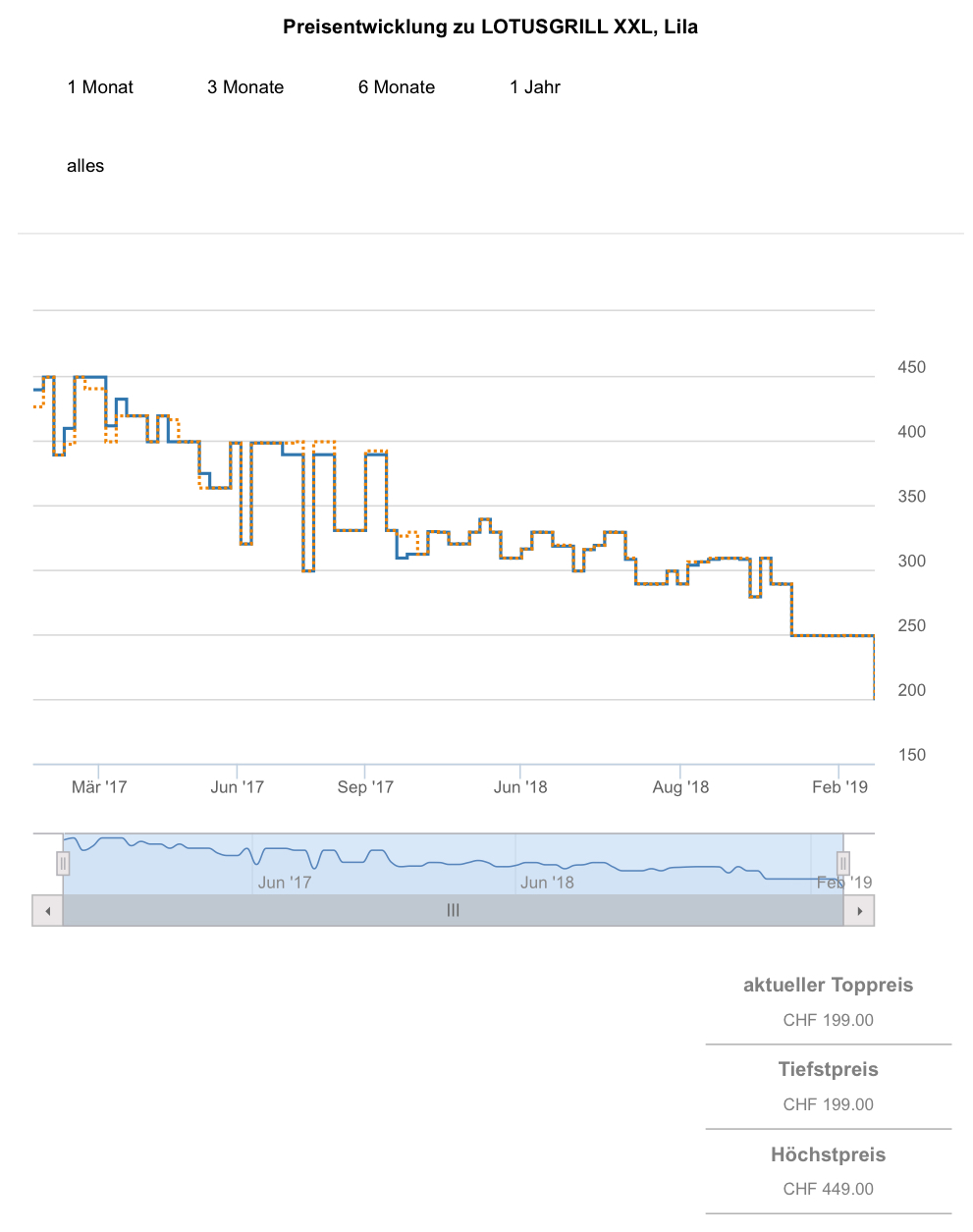Click the Preisentwicklung chart title

pos(490,27)
